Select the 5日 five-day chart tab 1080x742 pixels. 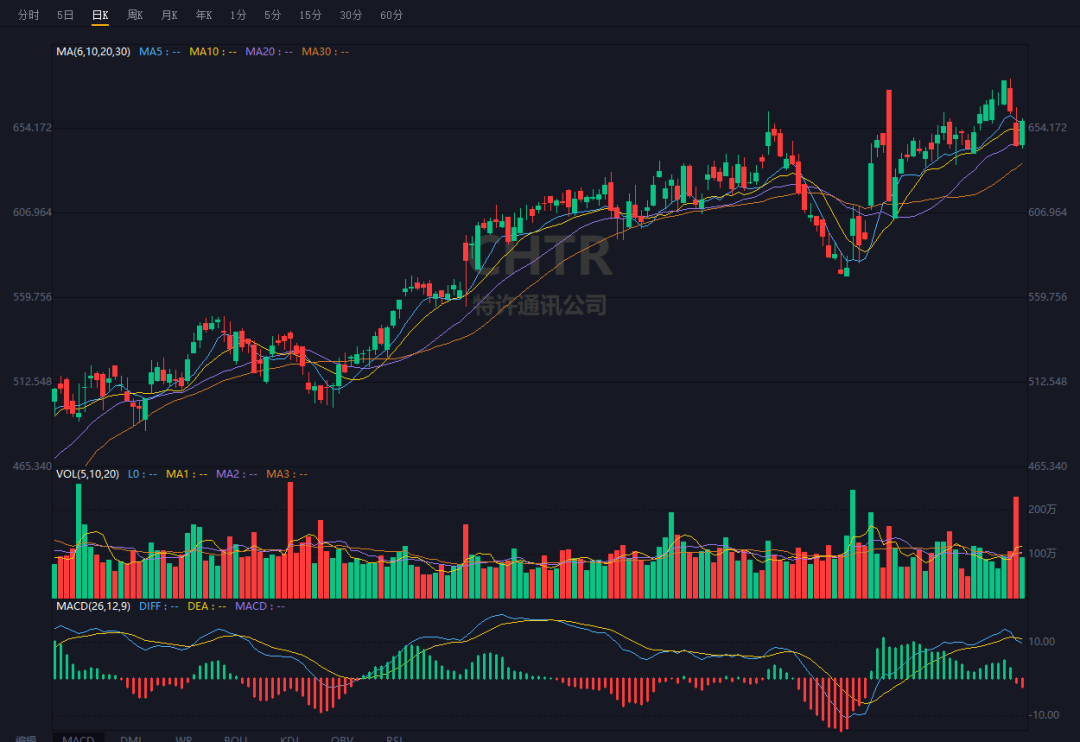(65, 15)
